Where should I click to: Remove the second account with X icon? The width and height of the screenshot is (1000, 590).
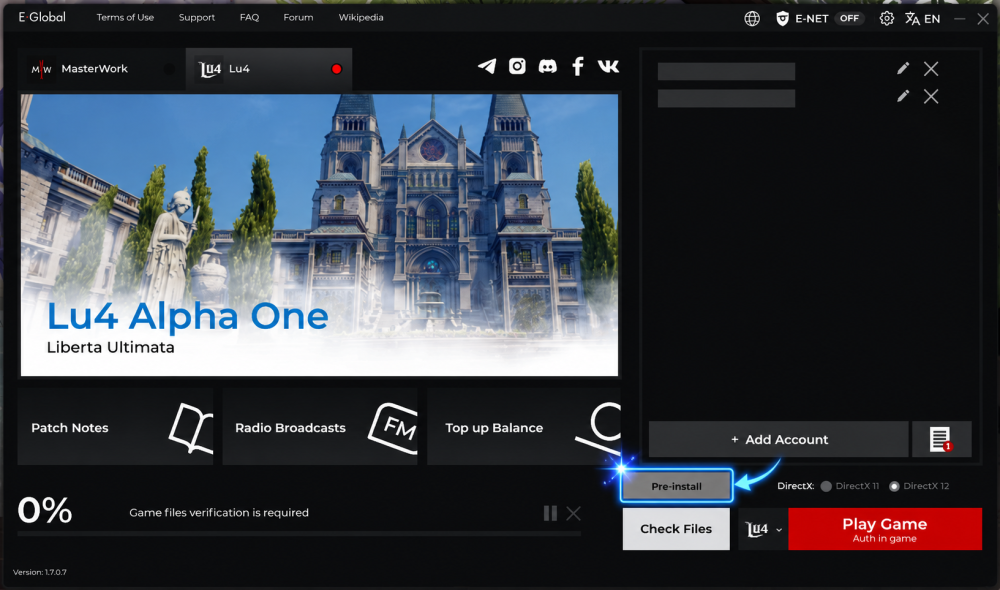pos(931,96)
